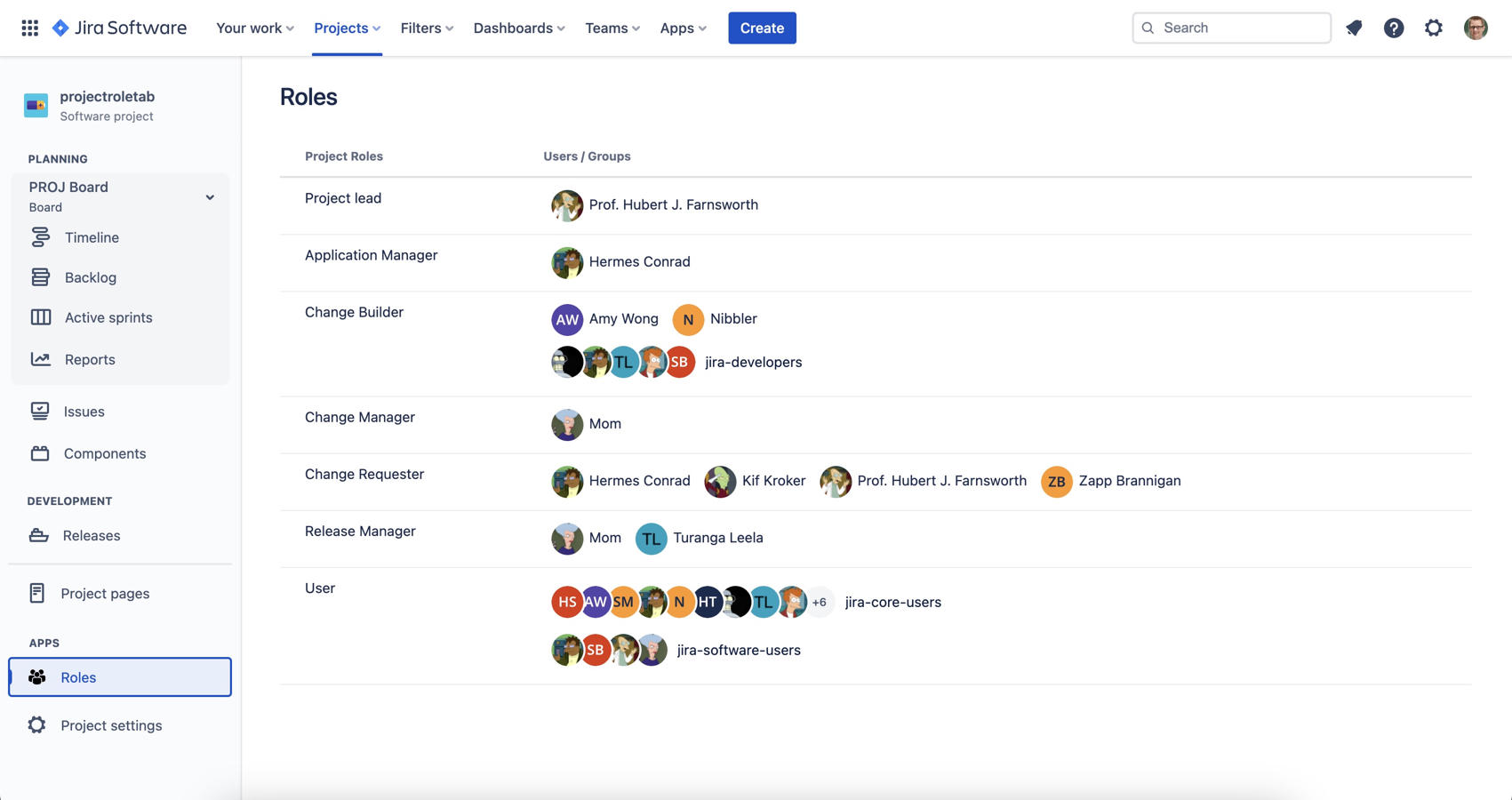Click Kif Kroker's avatar in Change Requester
The width and height of the screenshot is (1512, 800).
(x=720, y=482)
